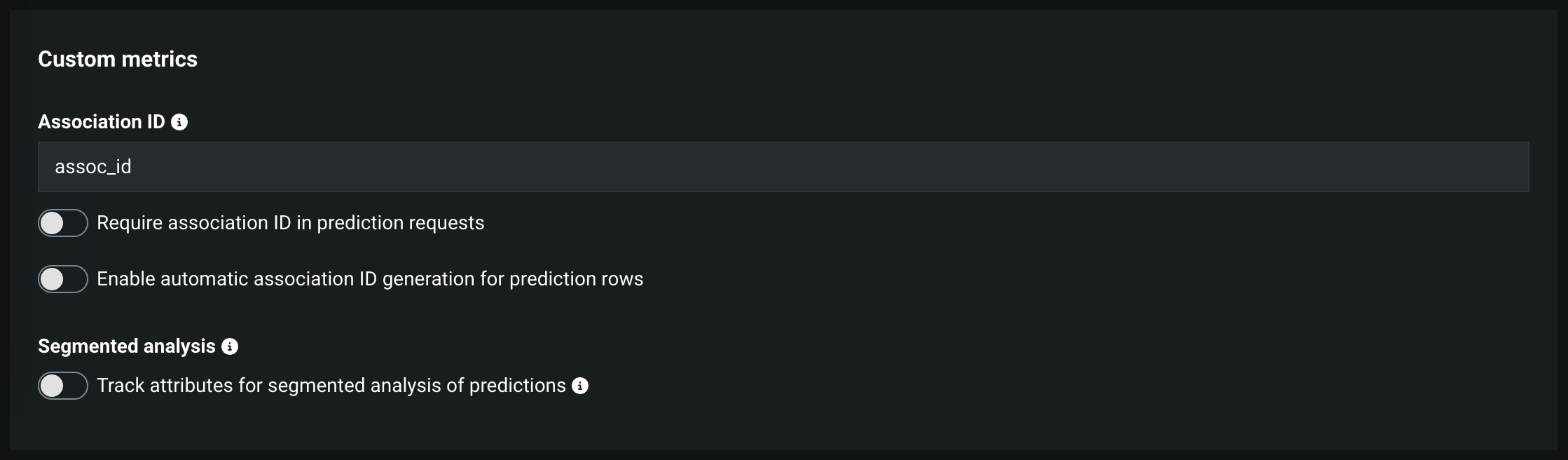Click the knob of automatic ID generation switch

point(52,279)
